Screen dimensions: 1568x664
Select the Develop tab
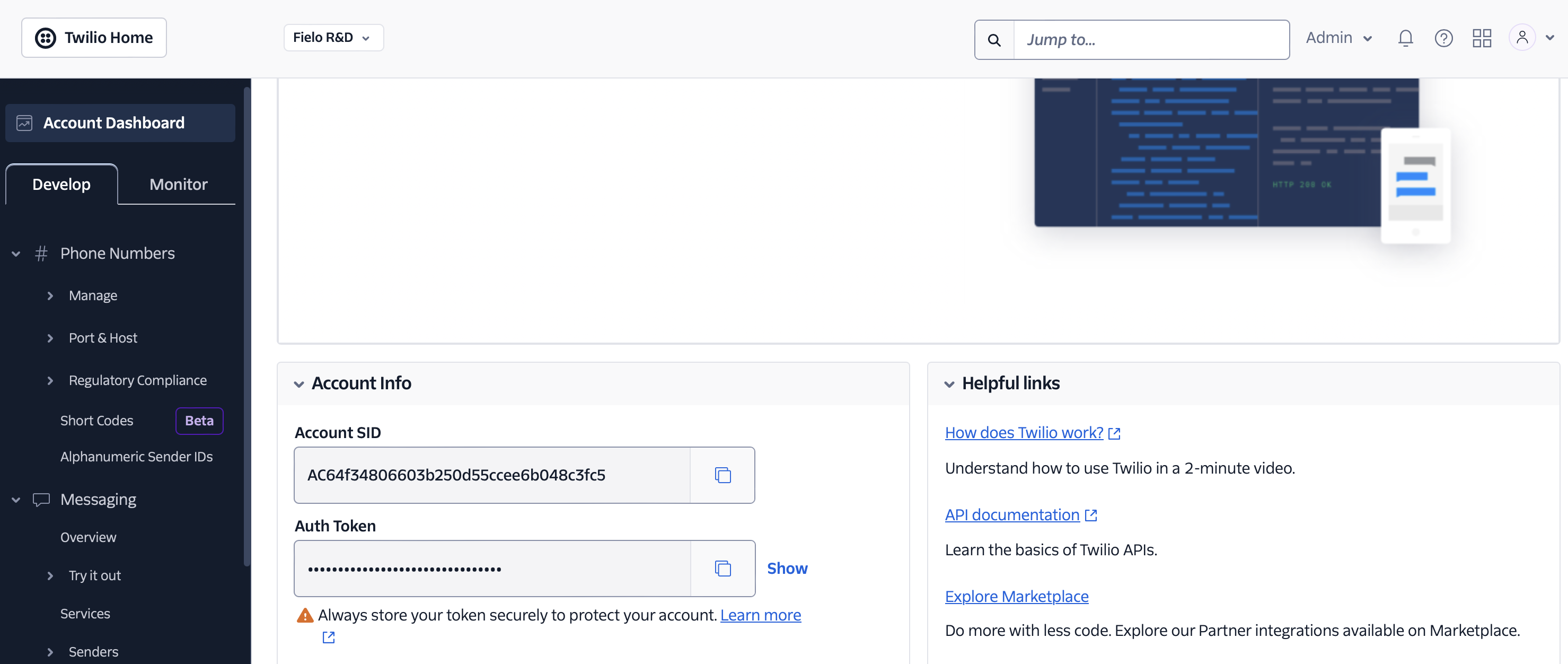(x=61, y=184)
